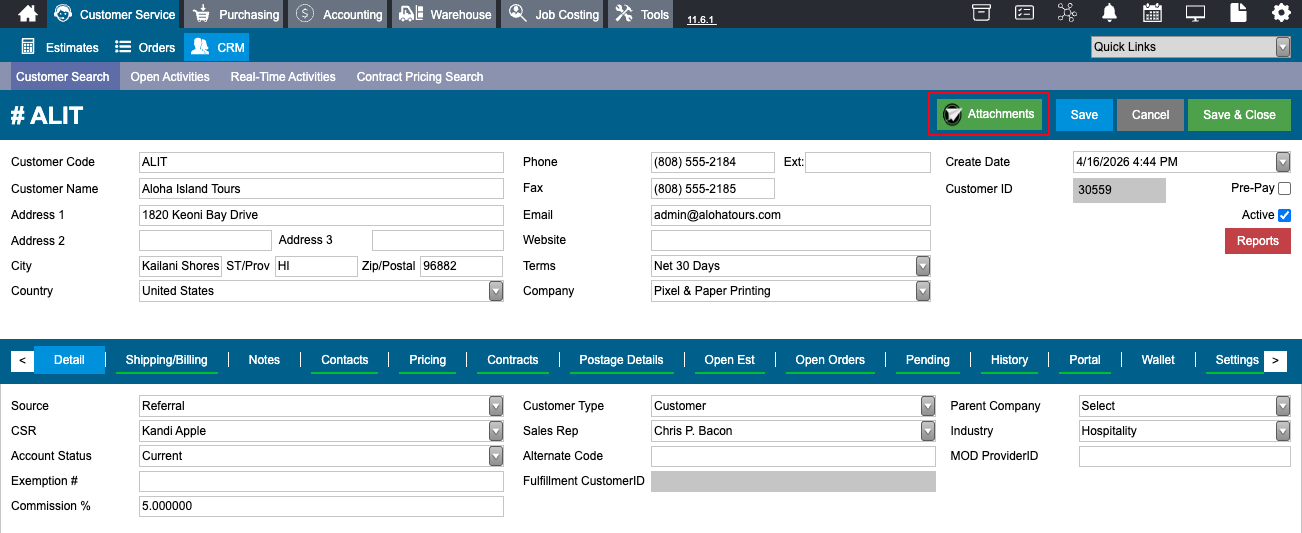Click the Phone Ext input field
Viewport: 1302px width, 533px height.
(x=868, y=162)
